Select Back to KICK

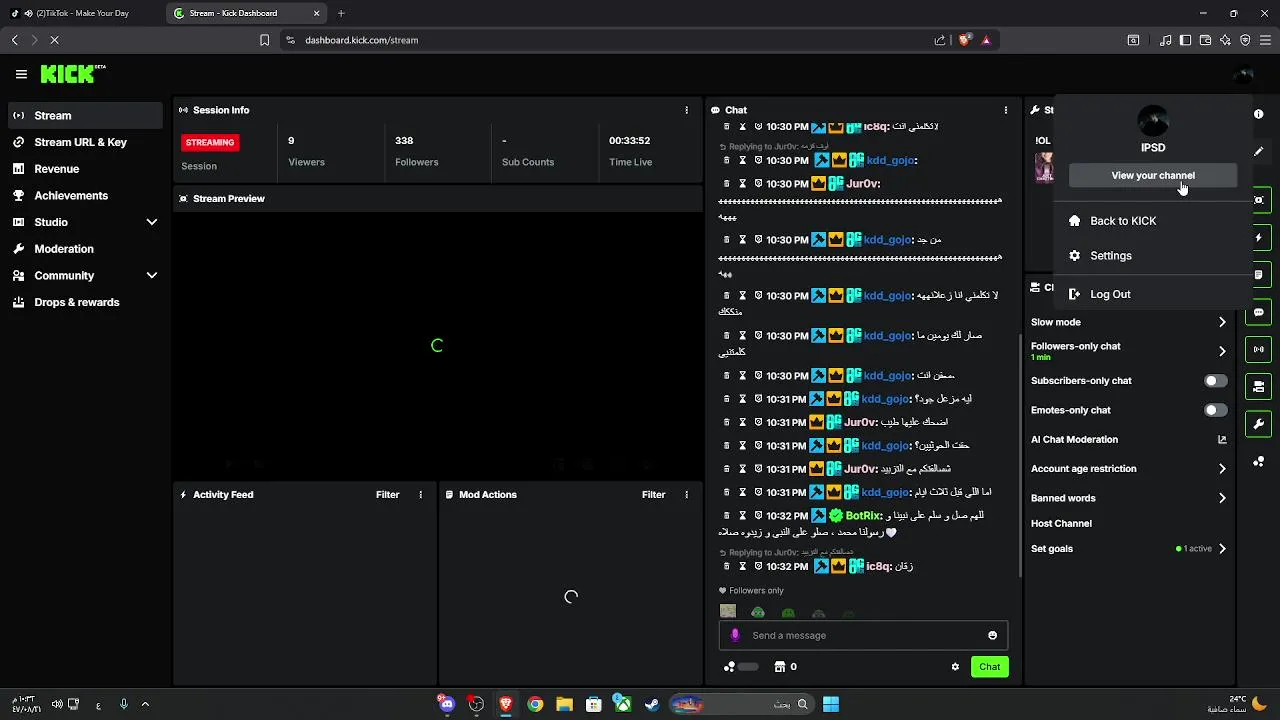point(1153,221)
